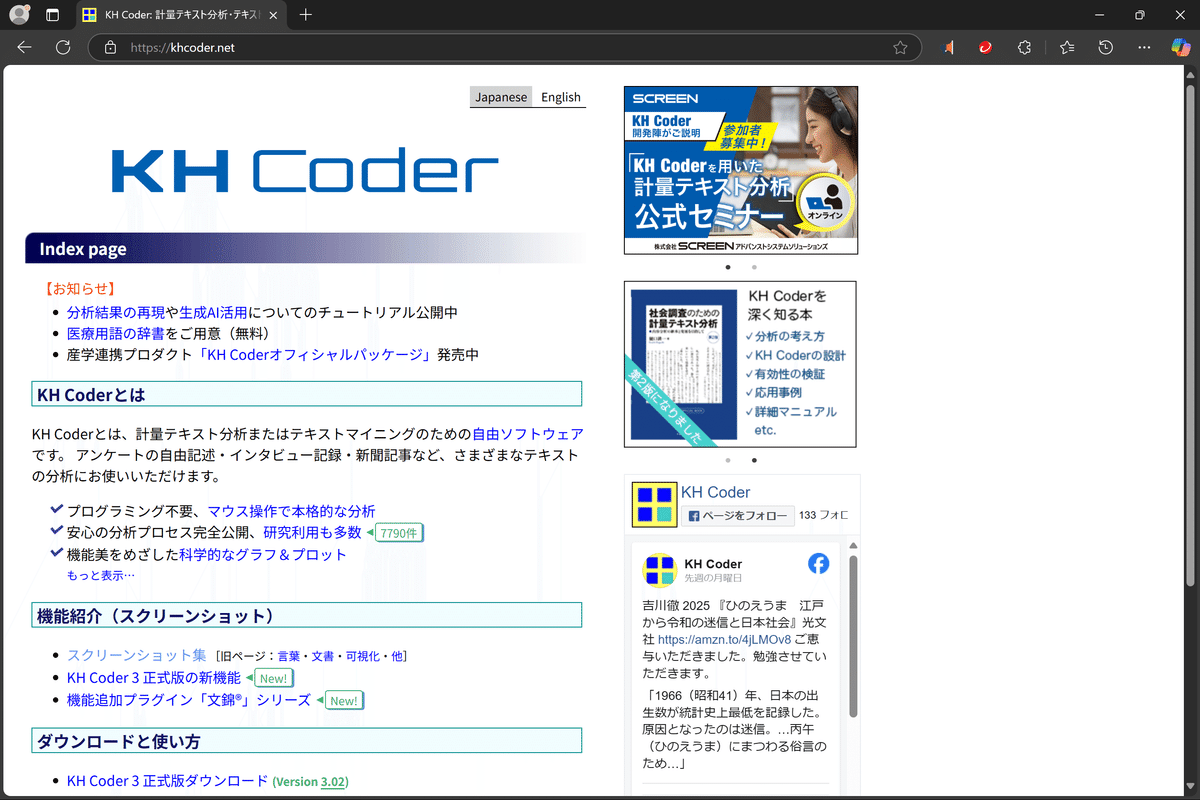This screenshot has width=1200, height=800.
Task: Click the browser back arrow
Action: [x=25, y=47]
